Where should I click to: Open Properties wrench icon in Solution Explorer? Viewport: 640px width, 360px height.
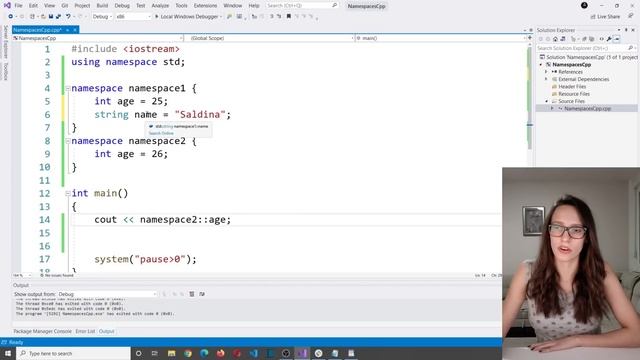[609, 39]
